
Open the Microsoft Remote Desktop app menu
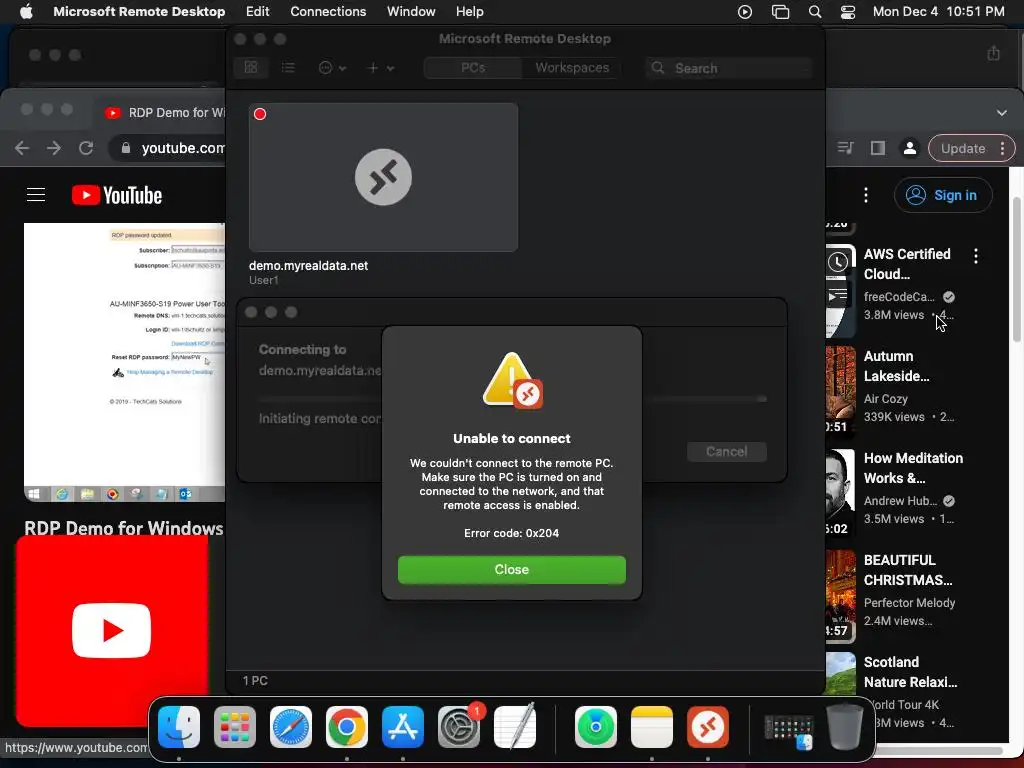(x=139, y=12)
